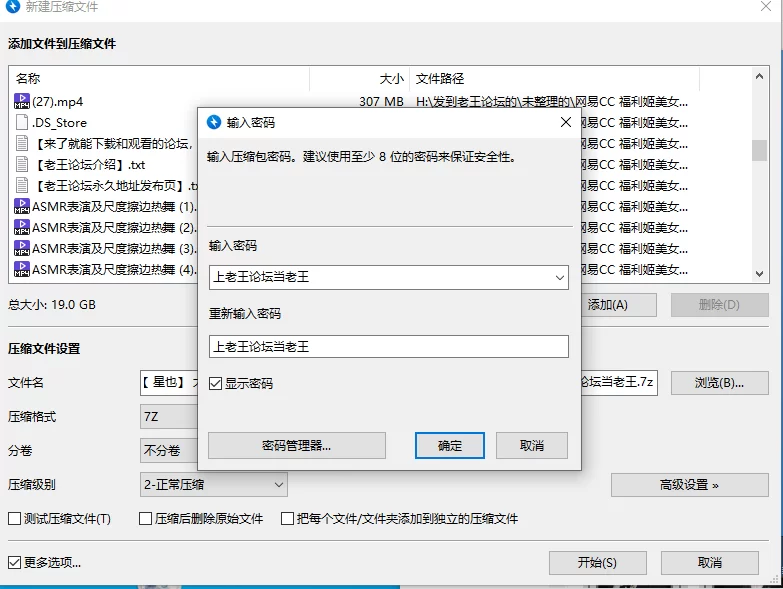
Task: Click MP4 icon of ASMR表演及尺度擦边热舞 (4)
Action: click(22, 269)
